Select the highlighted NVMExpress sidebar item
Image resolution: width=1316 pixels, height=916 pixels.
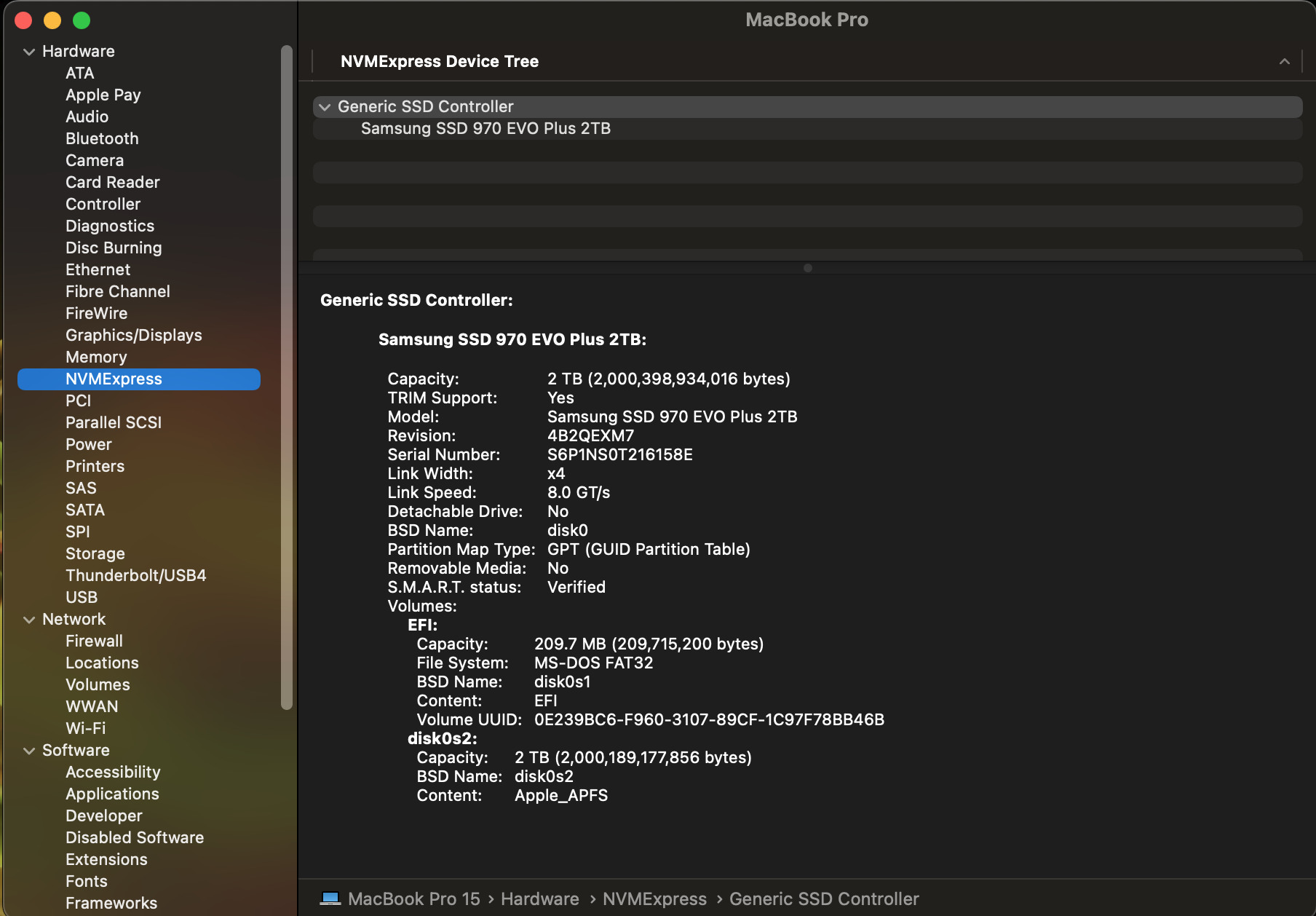[139, 379]
